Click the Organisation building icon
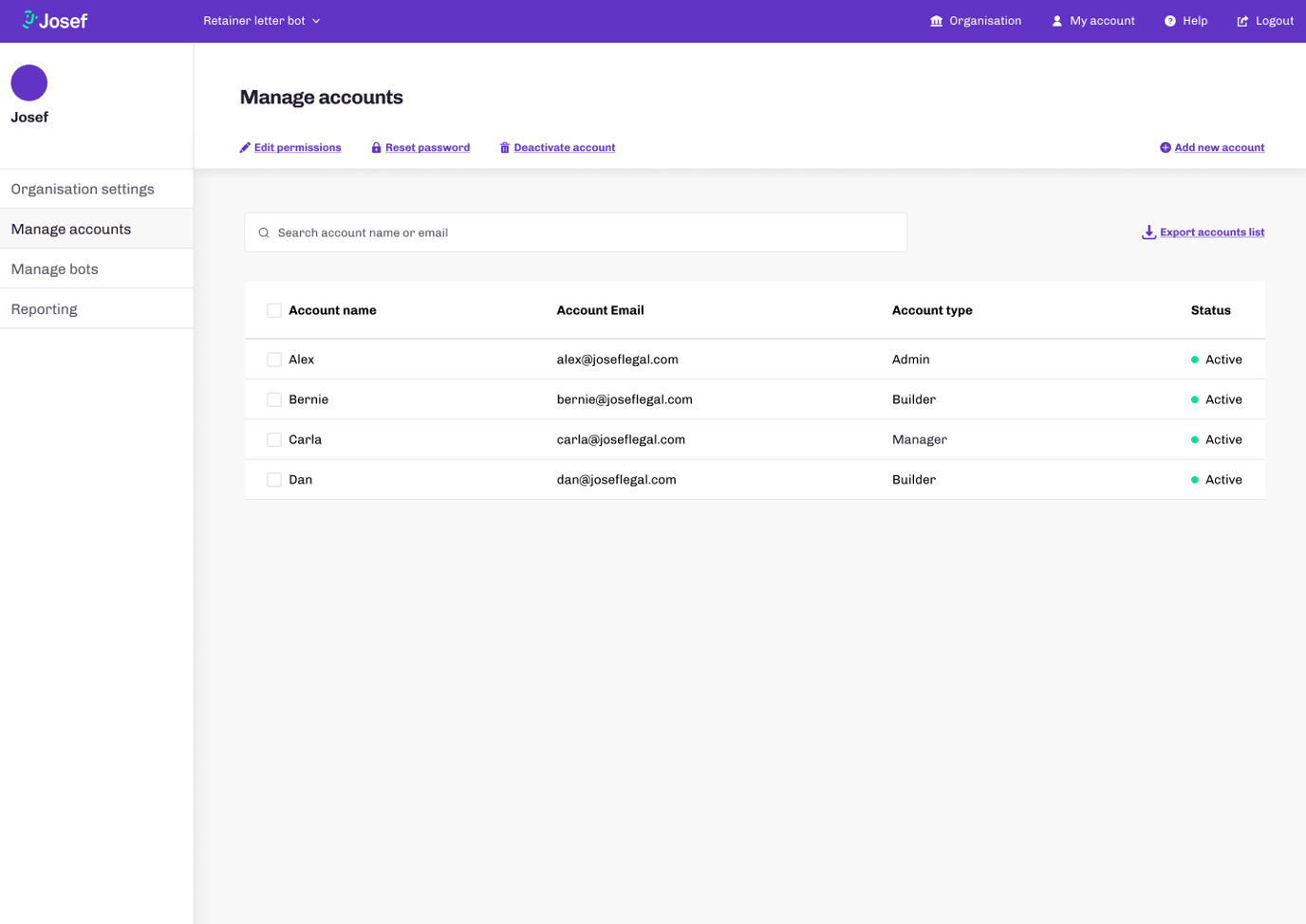This screenshot has width=1306, height=924. [x=936, y=21]
